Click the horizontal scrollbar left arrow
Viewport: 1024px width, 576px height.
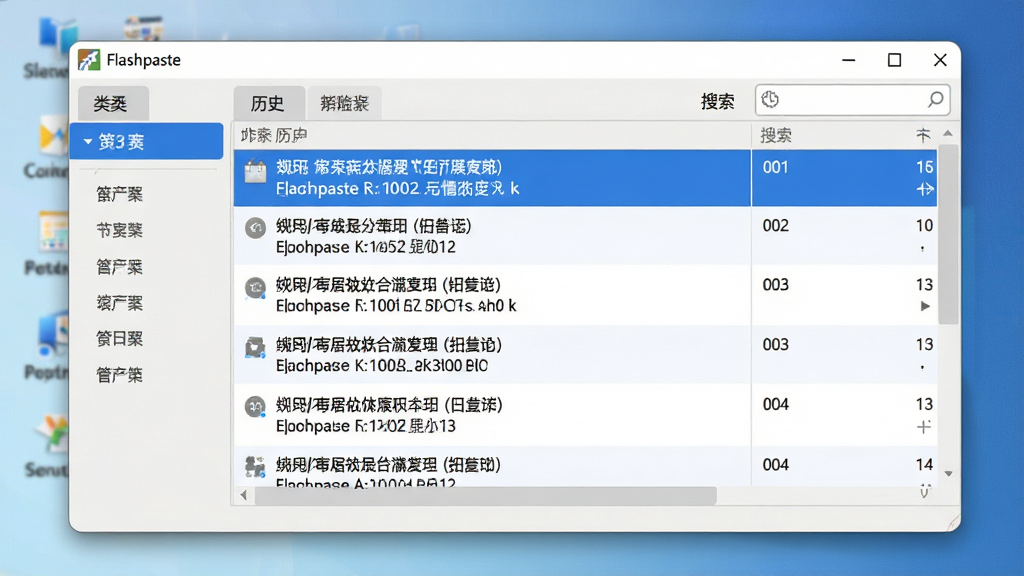[244, 496]
